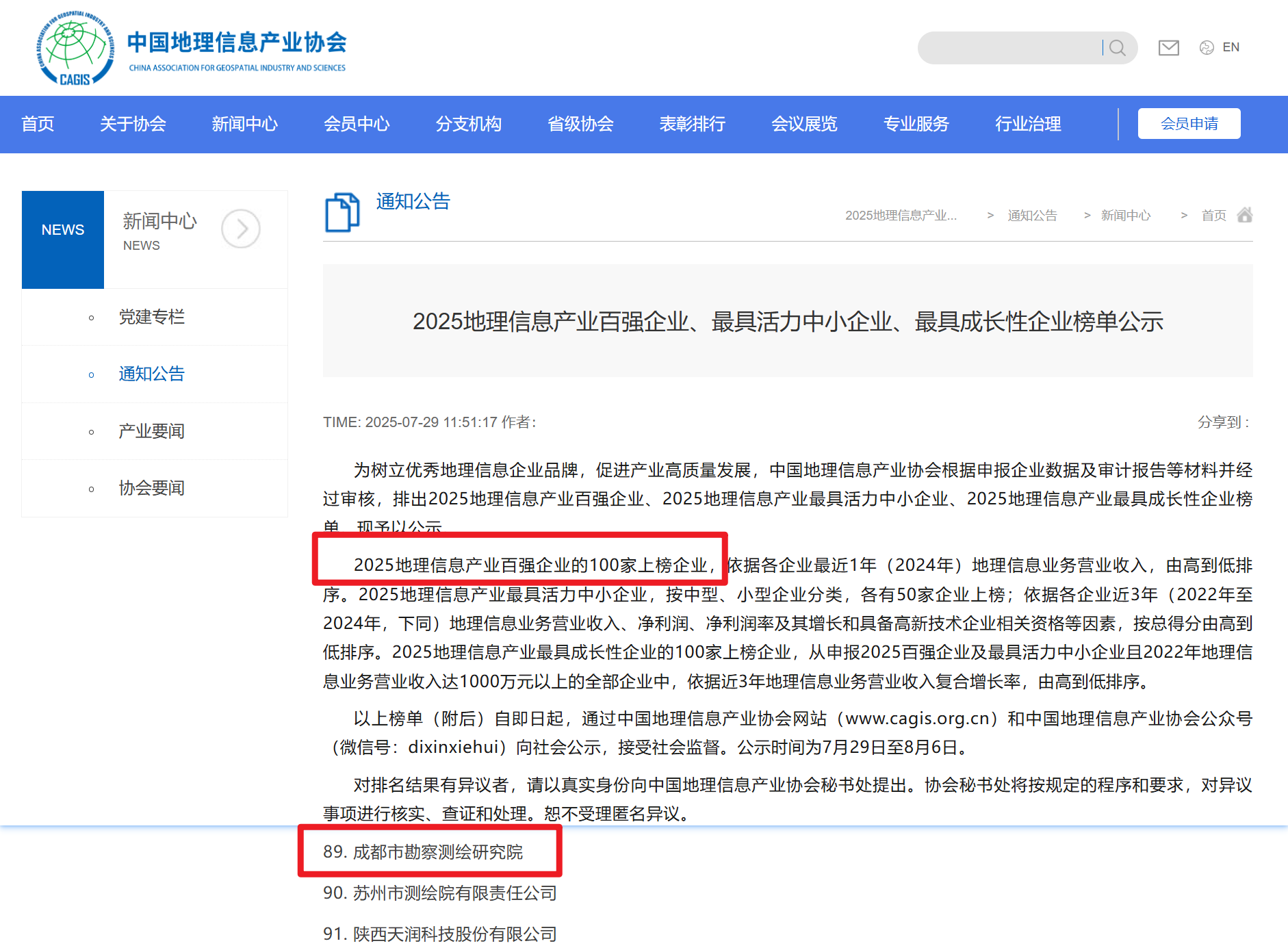Open the 关于协会 menu item

(133, 124)
